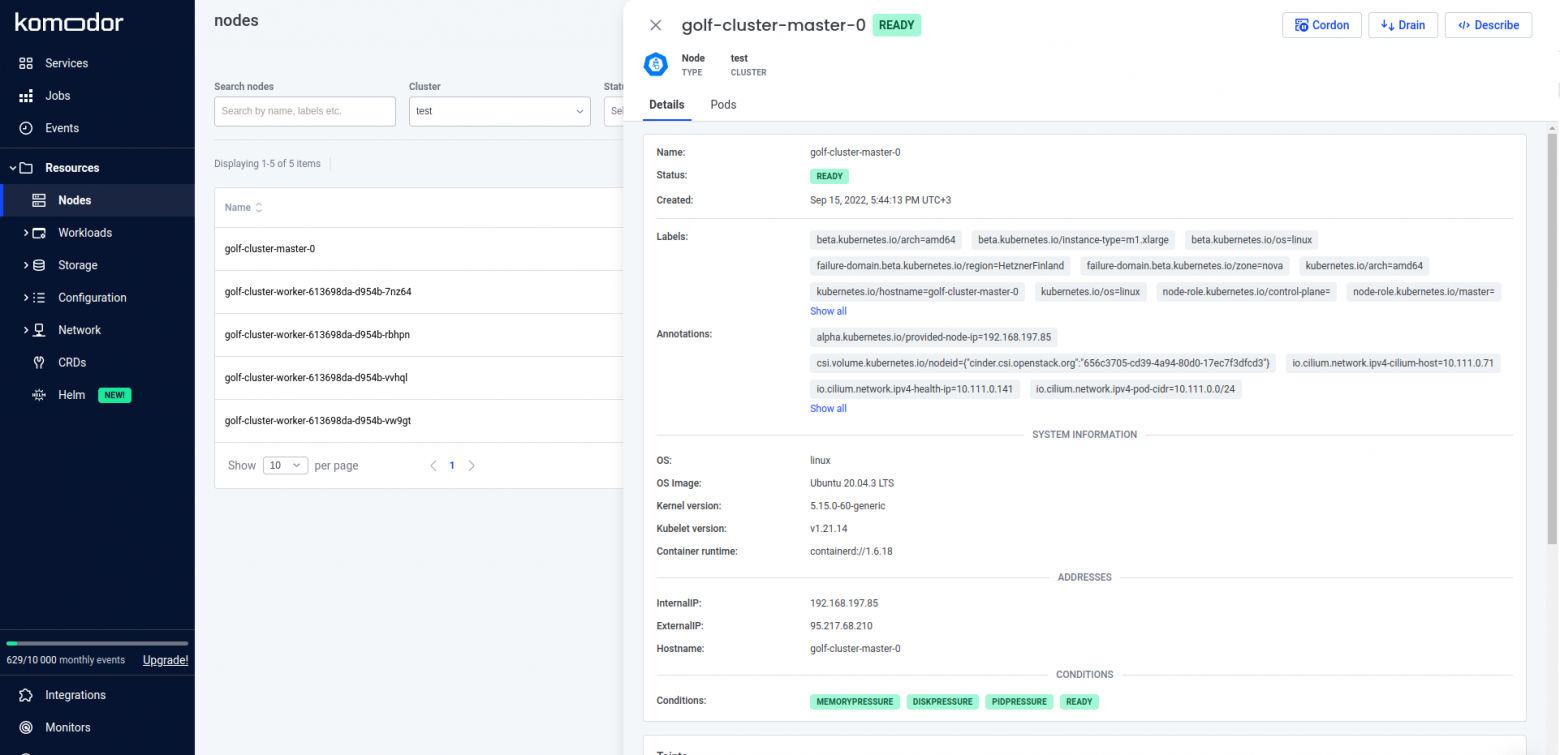Click the Events clock icon
This screenshot has height=755, width=1560.
[x=26, y=128]
